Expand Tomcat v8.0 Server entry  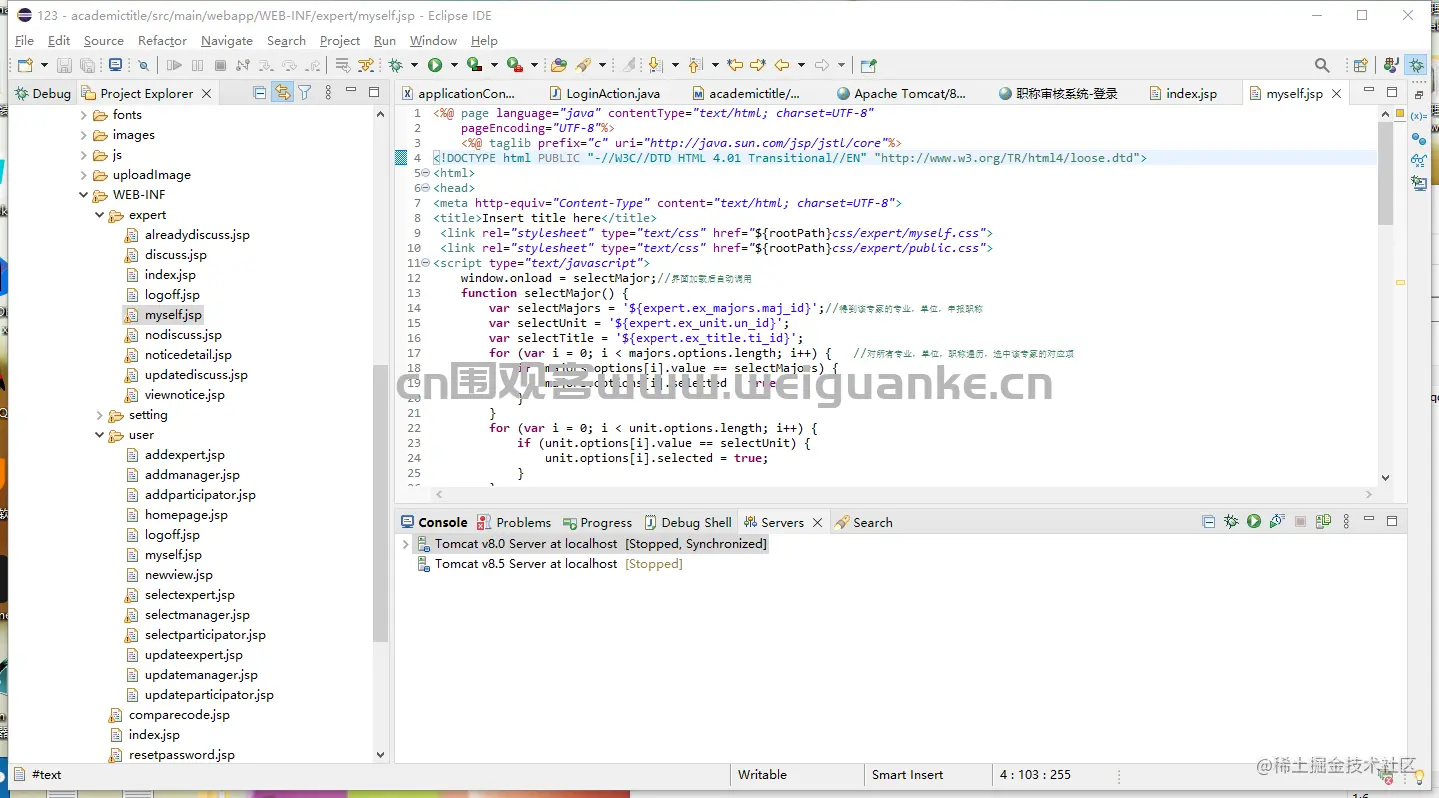point(405,544)
